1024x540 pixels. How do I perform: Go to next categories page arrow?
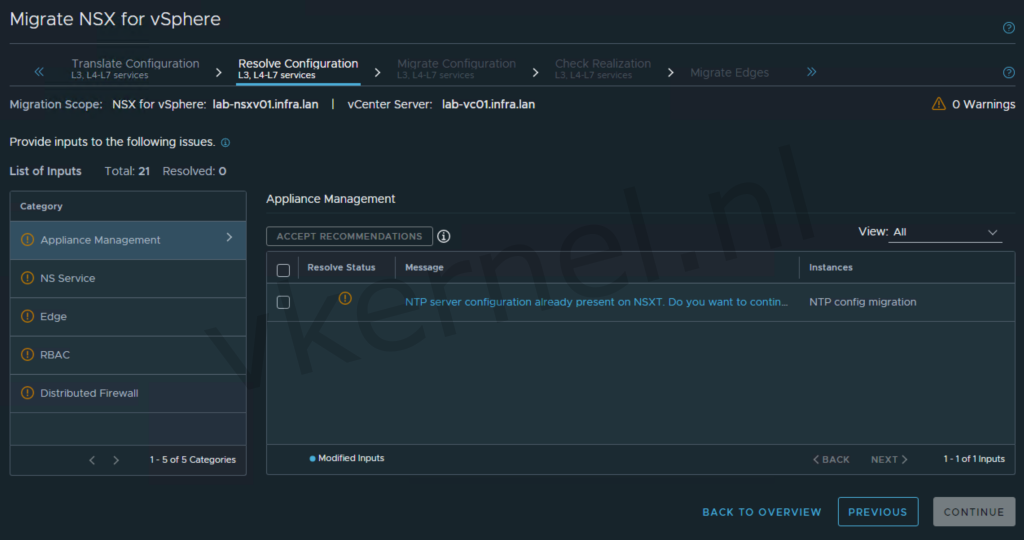tap(116, 460)
